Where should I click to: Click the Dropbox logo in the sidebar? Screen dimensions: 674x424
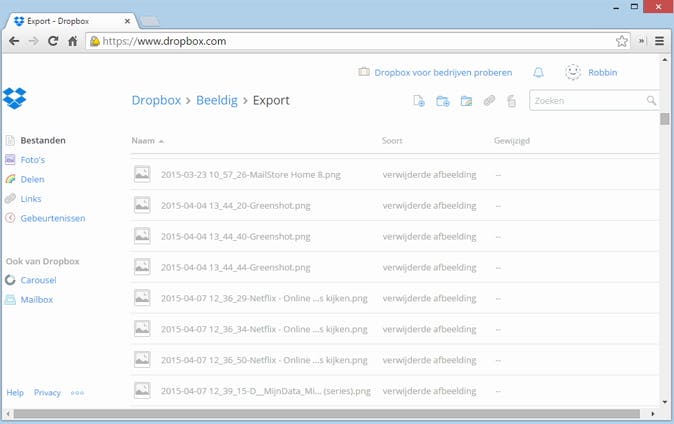tap(15, 98)
